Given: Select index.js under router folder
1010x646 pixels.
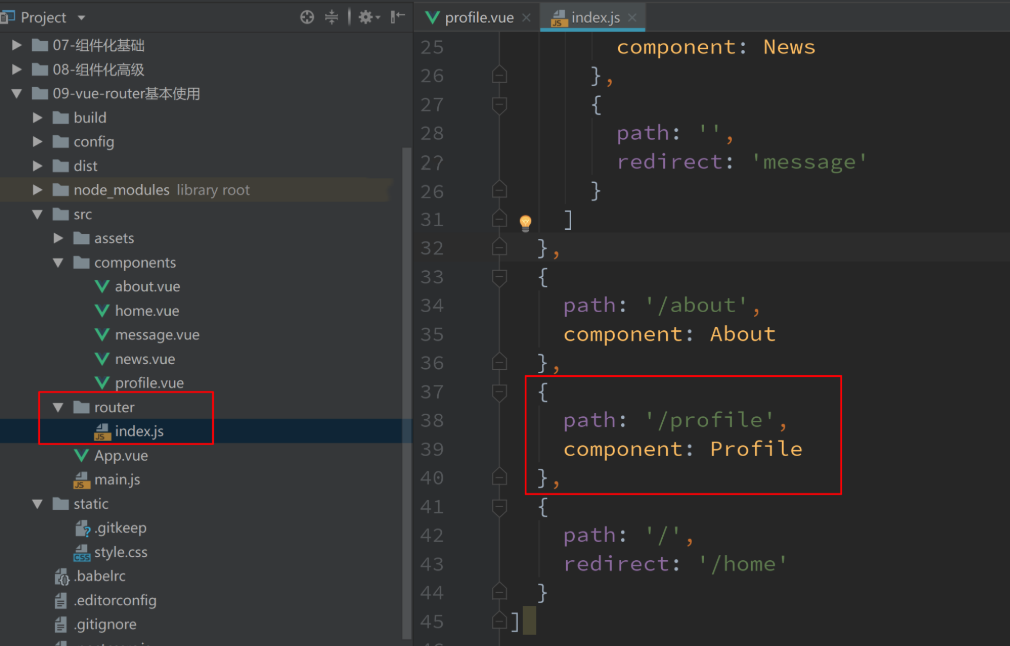Looking at the screenshot, I should pyautogui.click(x=139, y=431).
